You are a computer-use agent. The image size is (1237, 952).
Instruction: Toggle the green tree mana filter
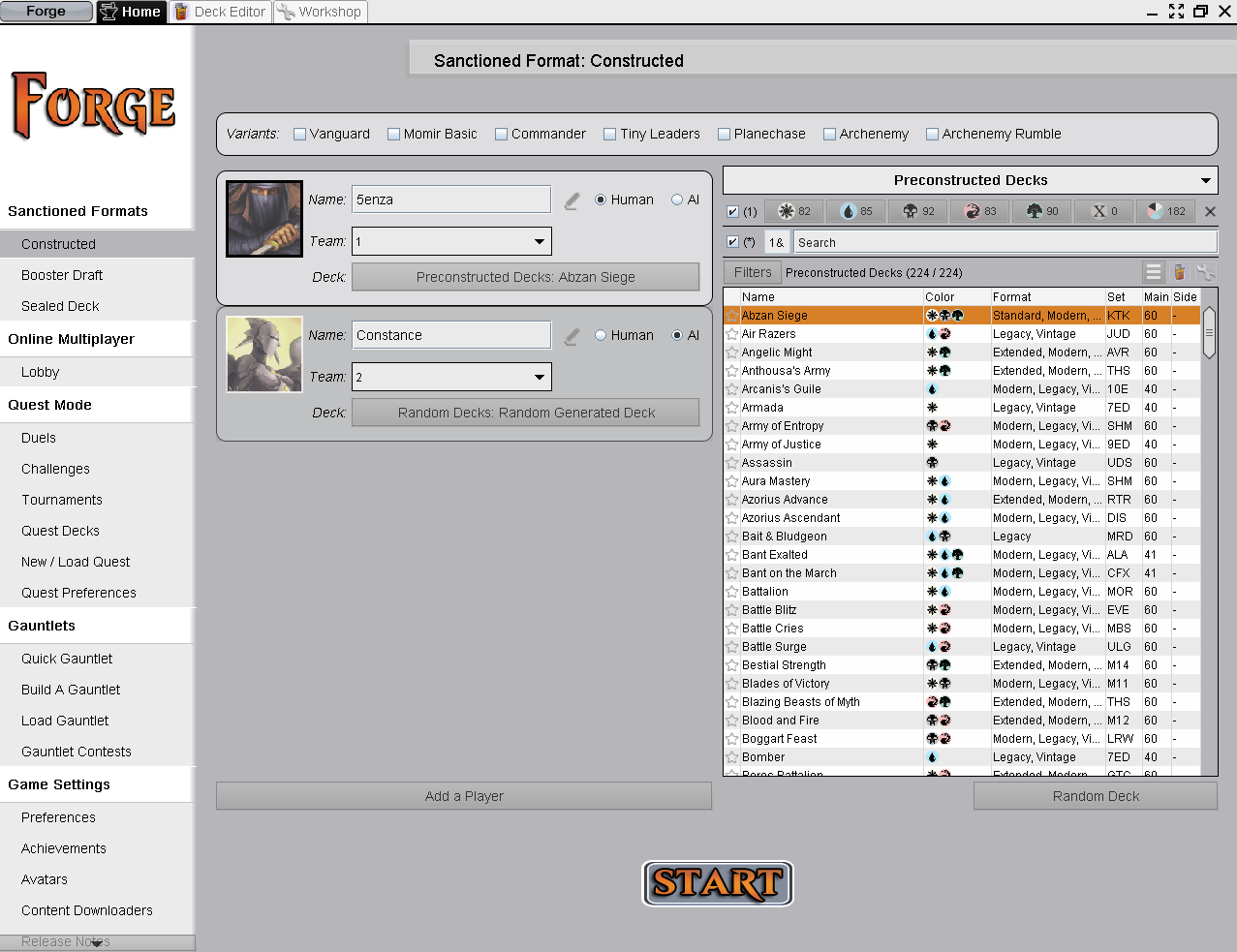(1041, 211)
